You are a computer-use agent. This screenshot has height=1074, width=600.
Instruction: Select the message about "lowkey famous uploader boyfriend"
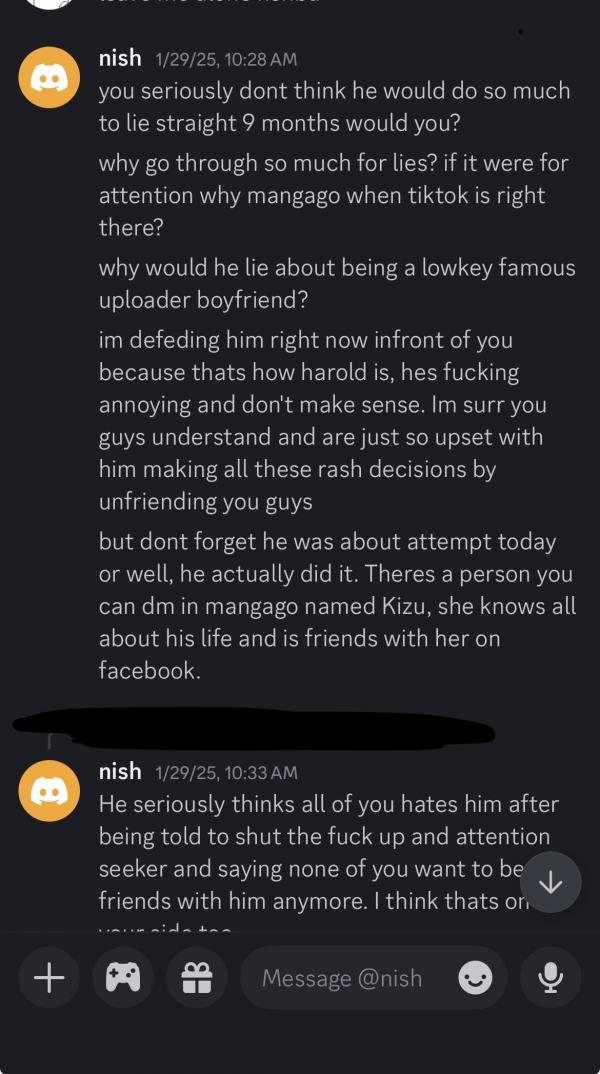(337, 284)
